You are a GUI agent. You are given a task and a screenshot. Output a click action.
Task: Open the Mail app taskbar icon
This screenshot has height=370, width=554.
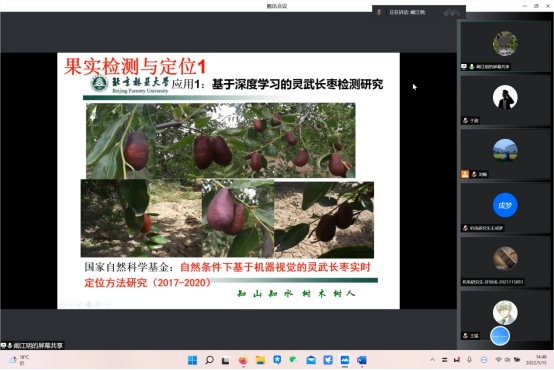point(311,360)
